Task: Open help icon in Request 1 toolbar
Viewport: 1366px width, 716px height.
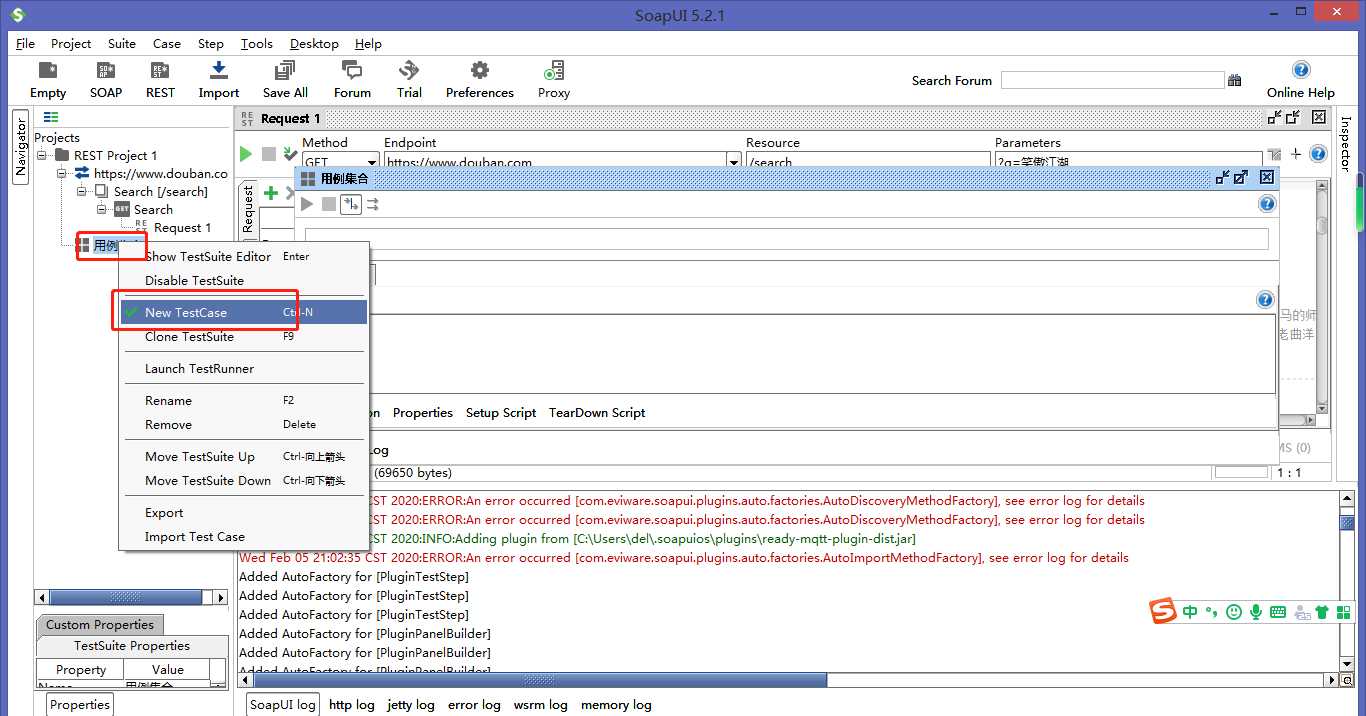Action: (1318, 154)
